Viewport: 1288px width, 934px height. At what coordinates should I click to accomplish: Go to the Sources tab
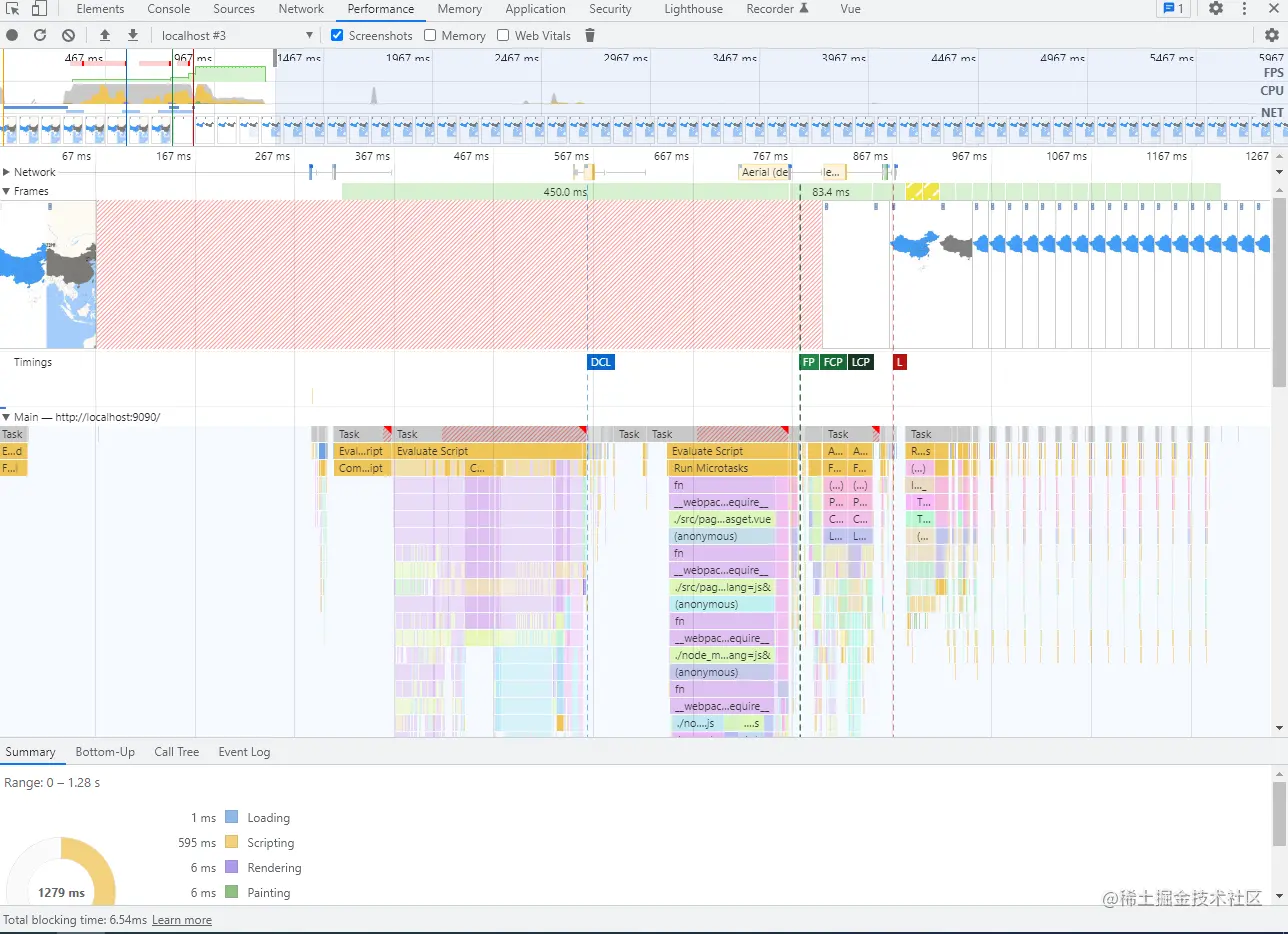point(234,9)
